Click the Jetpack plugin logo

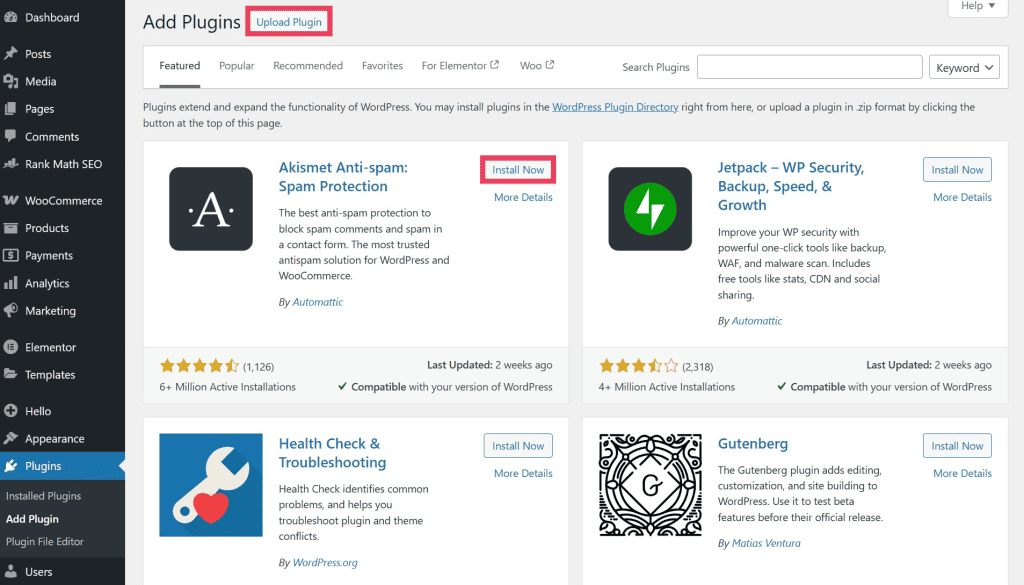(650, 209)
